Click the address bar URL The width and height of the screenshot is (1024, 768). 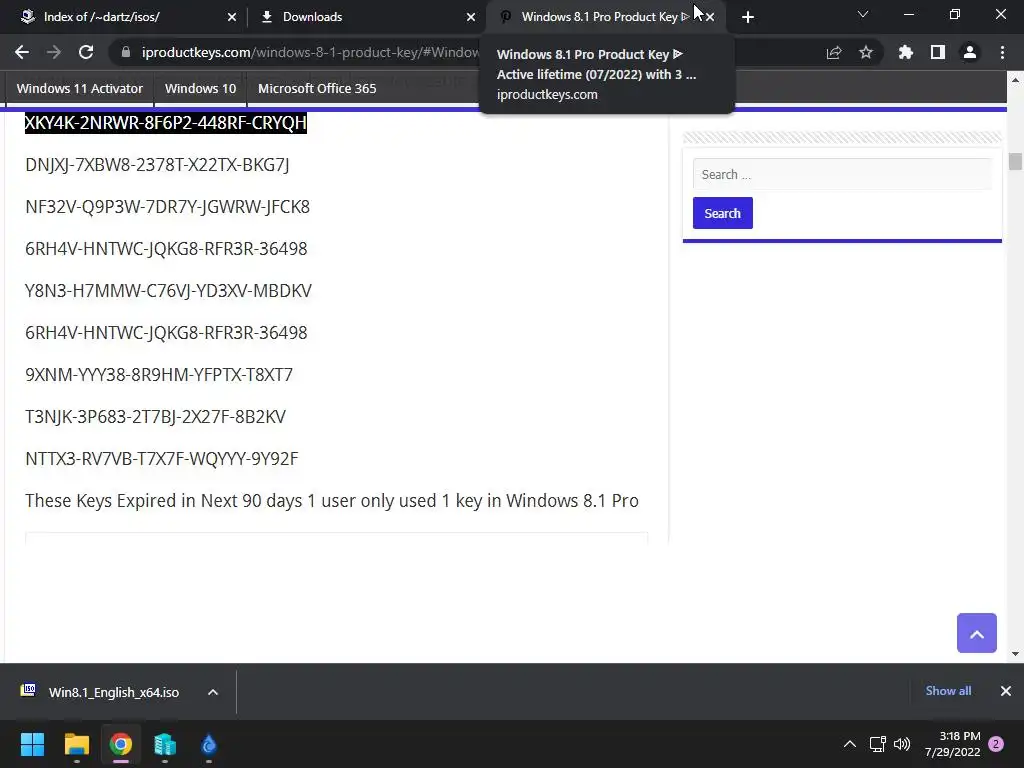tap(310, 52)
